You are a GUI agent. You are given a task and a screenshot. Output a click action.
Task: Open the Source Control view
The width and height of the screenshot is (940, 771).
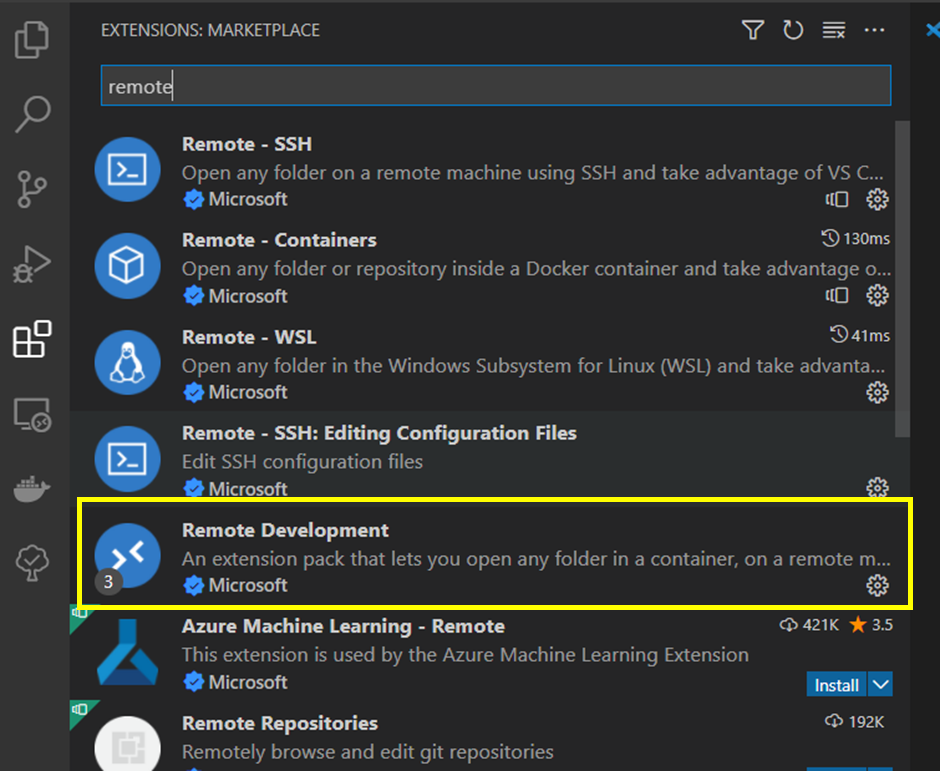(32, 189)
